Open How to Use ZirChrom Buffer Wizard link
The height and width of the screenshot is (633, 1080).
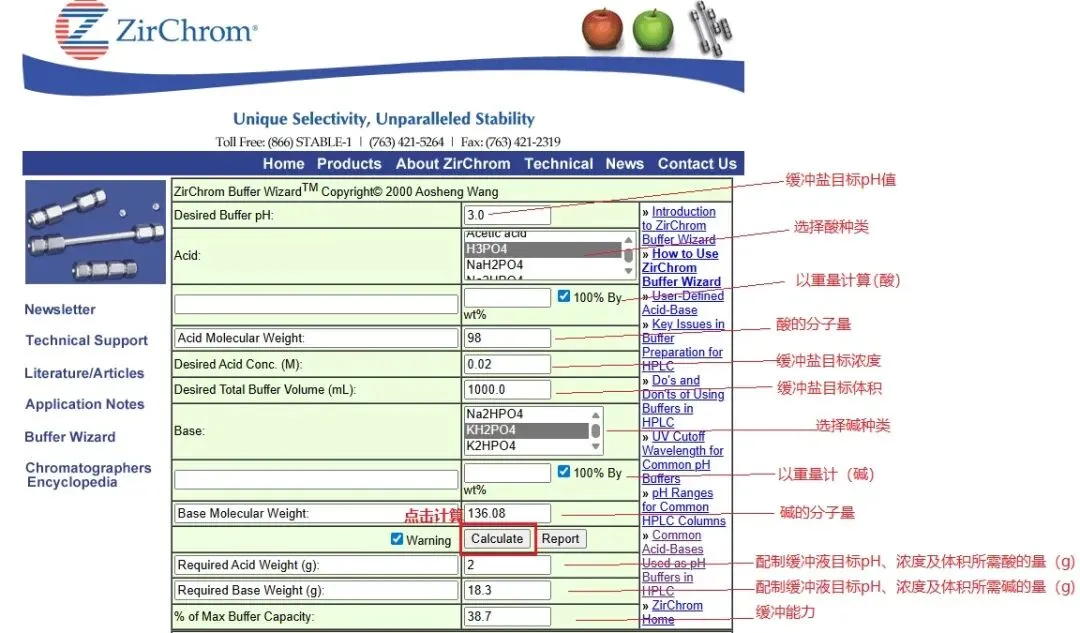coord(682,267)
